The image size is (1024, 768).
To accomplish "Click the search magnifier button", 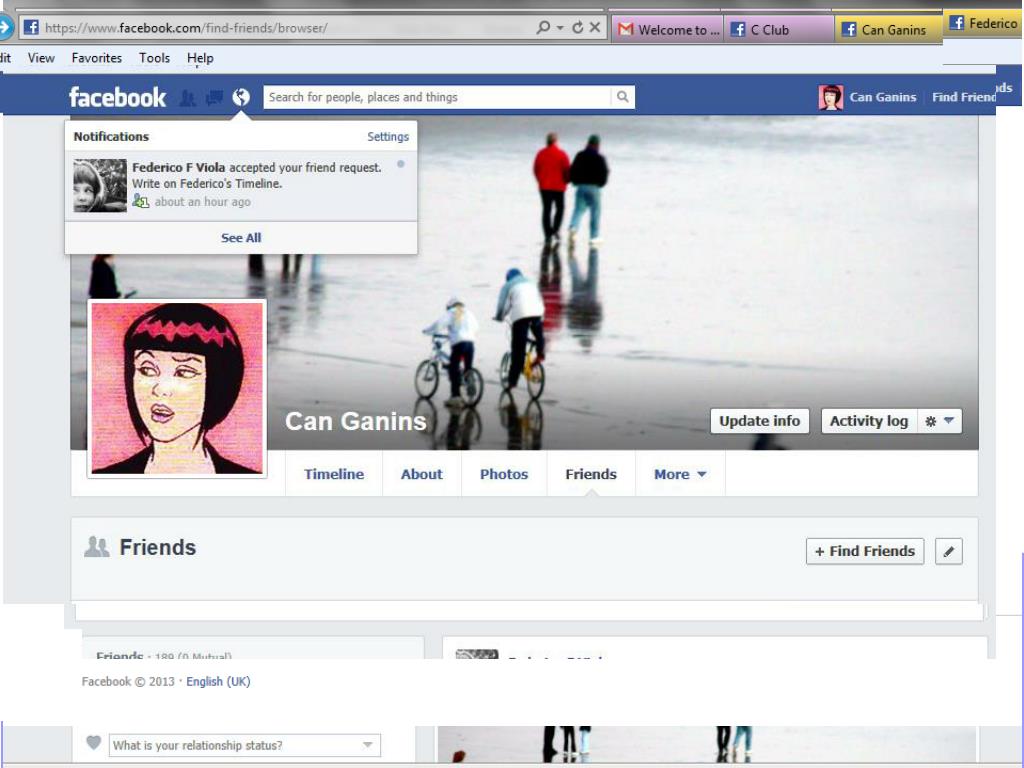I will pos(623,97).
